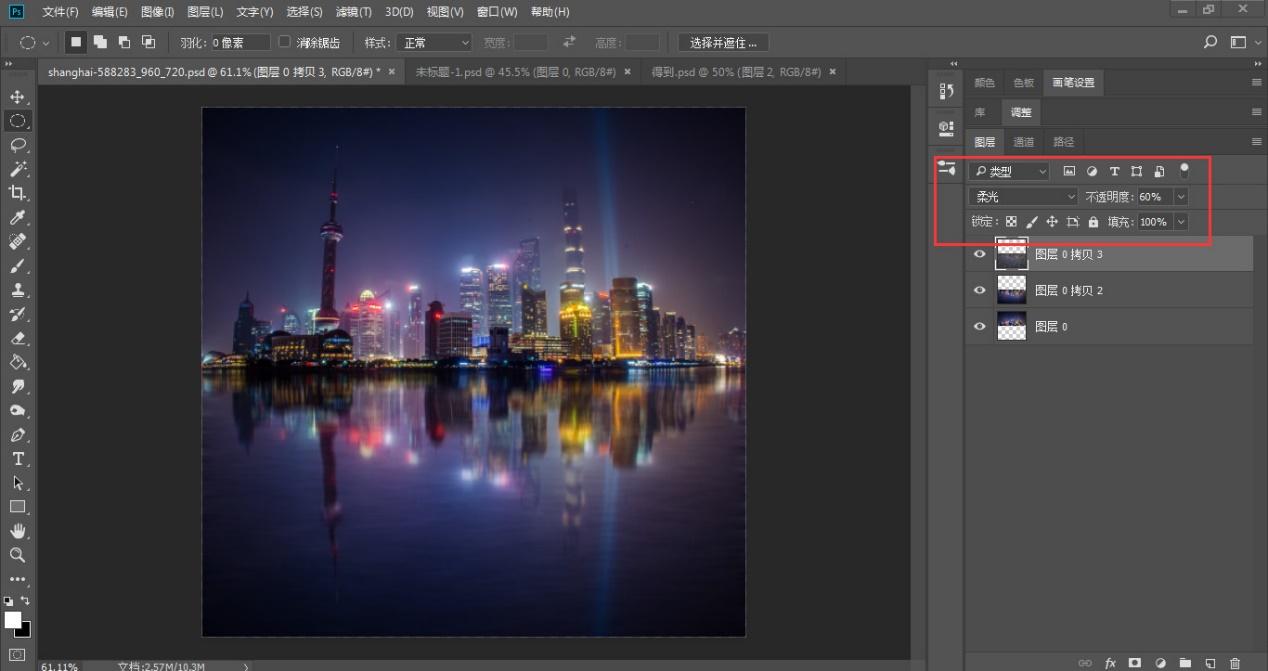The width and height of the screenshot is (1268, 671).
Task: Pick the Clone Stamp tool
Action: [x=18, y=290]
